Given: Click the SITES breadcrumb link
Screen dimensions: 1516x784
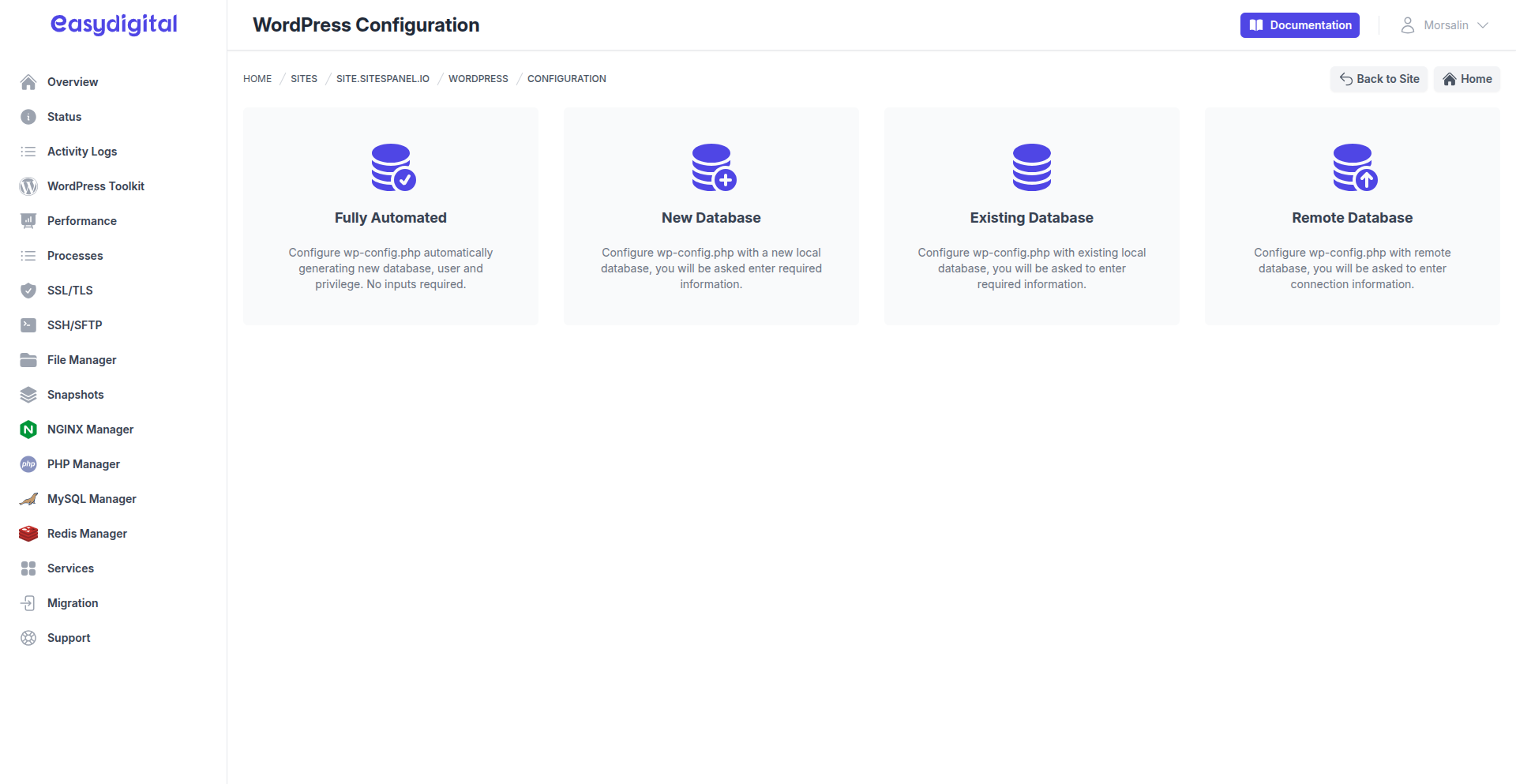Looking at the screenshot, I should [x=303, y=78].
